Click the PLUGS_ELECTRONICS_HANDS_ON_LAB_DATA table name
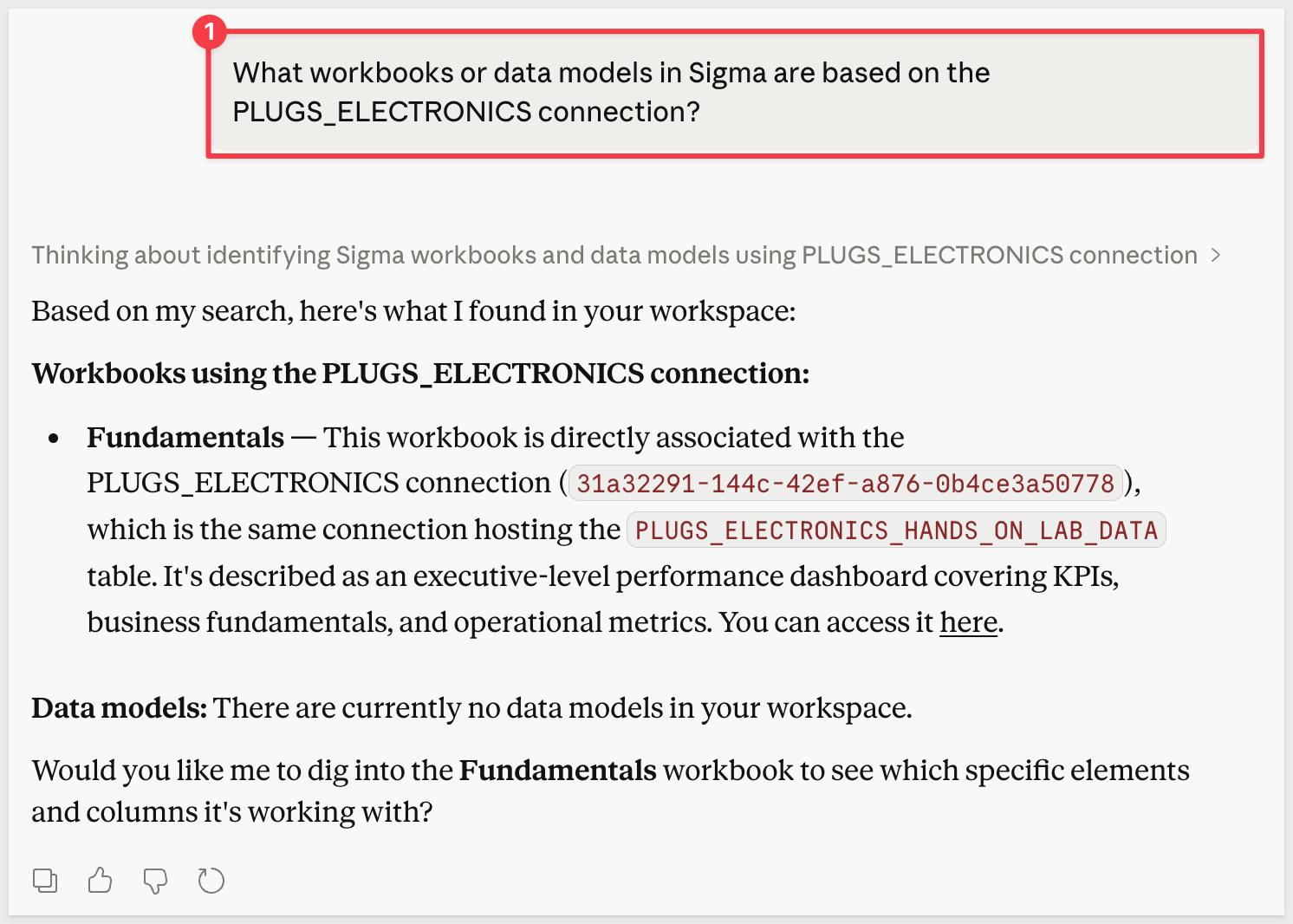Viewport: 1293px width, 924px height. click(896, 530)
